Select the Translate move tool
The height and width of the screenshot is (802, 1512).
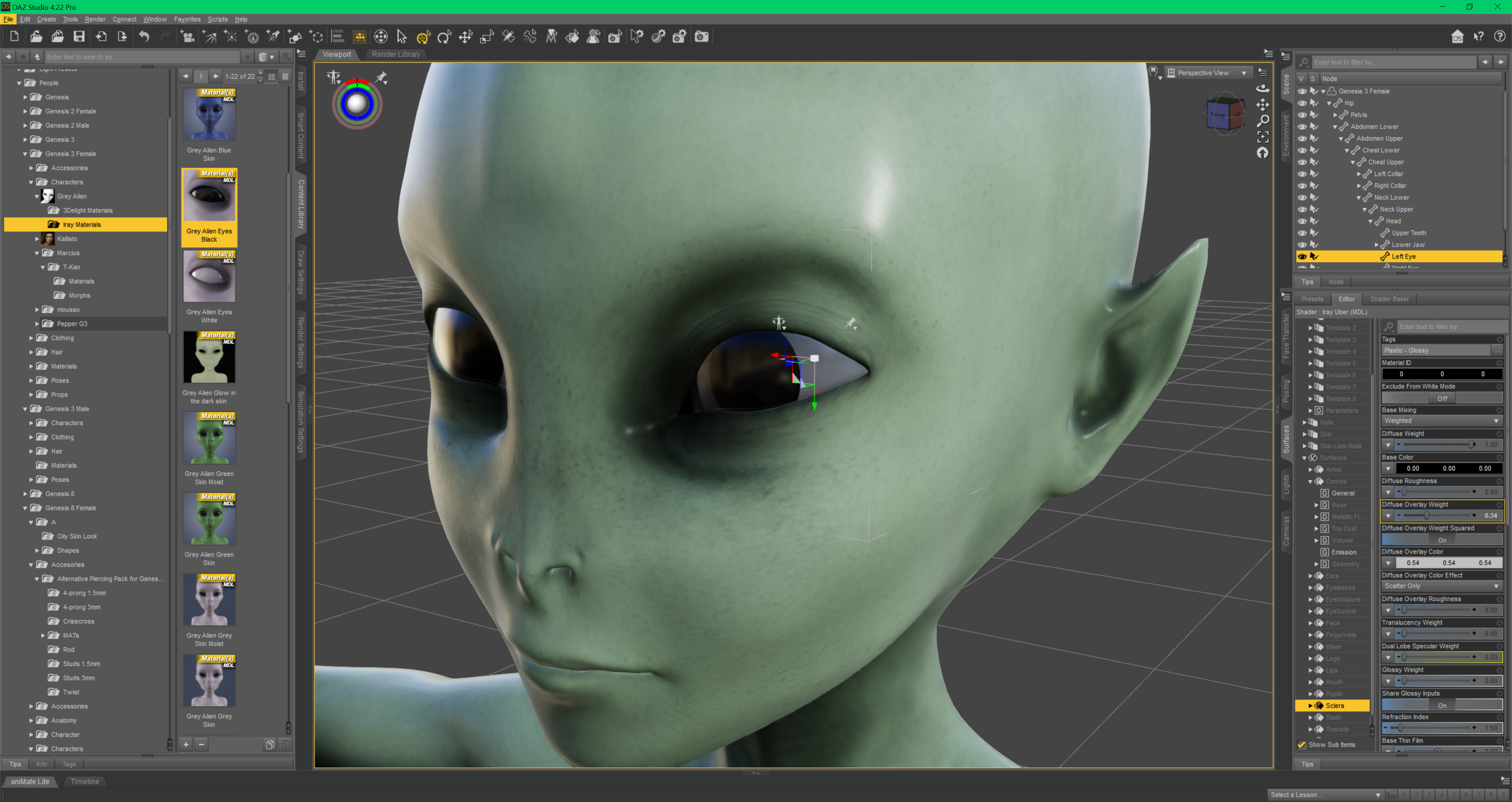click(x=465, y=37)
